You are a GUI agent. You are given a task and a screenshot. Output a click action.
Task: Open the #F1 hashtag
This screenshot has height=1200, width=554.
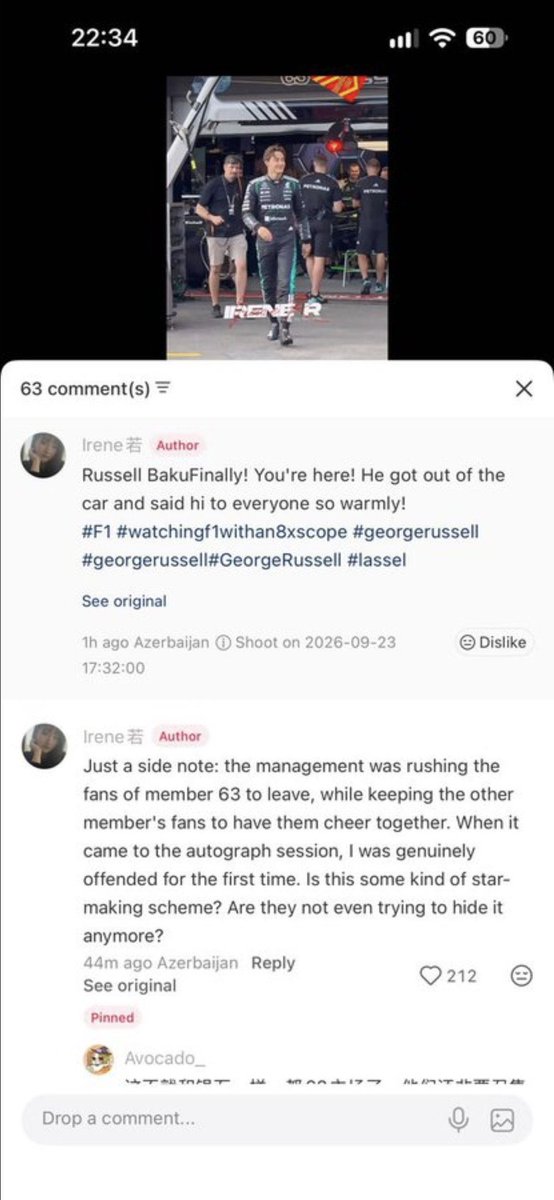96,532
